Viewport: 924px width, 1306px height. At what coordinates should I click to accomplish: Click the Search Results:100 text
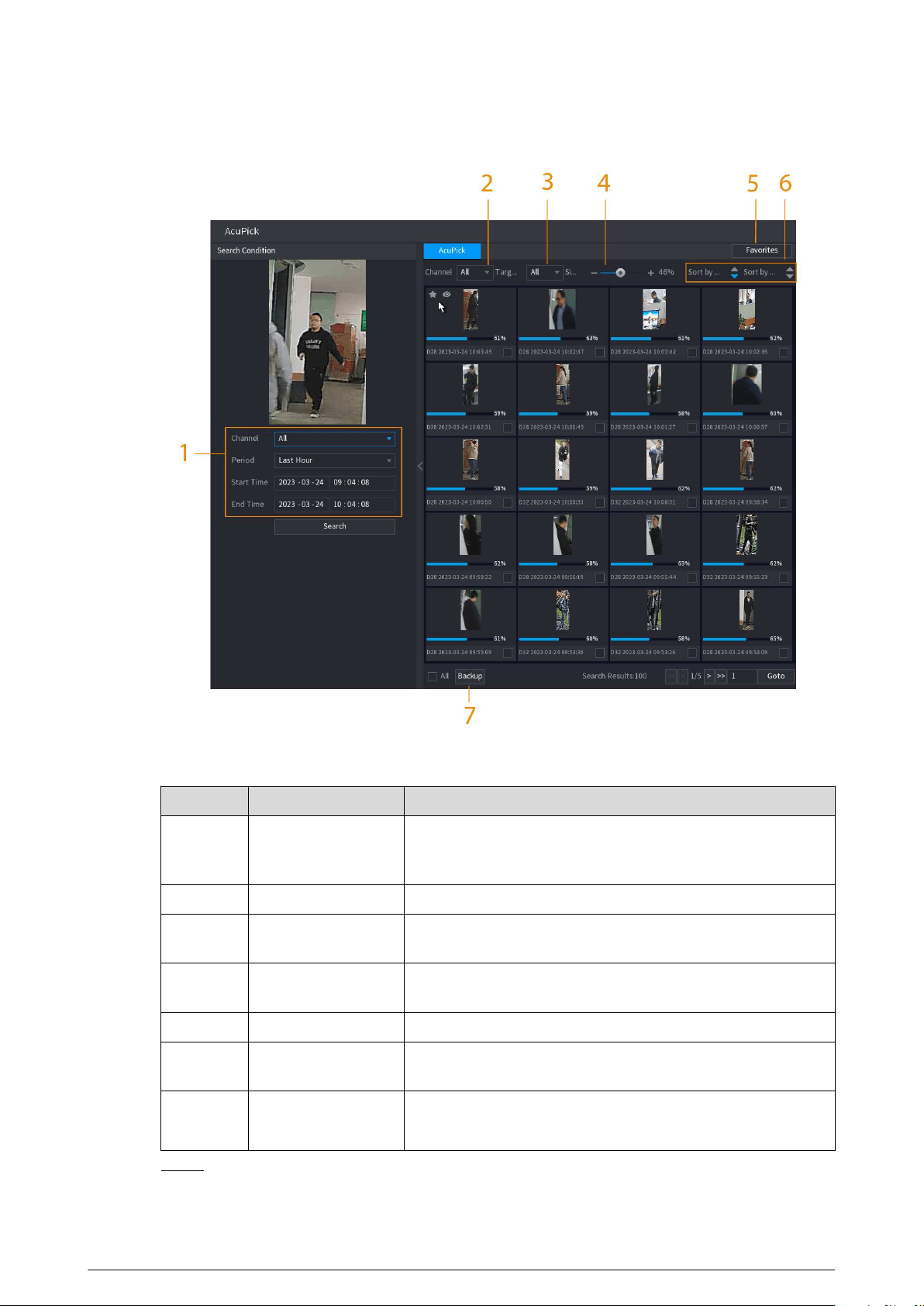click(615, 676)
